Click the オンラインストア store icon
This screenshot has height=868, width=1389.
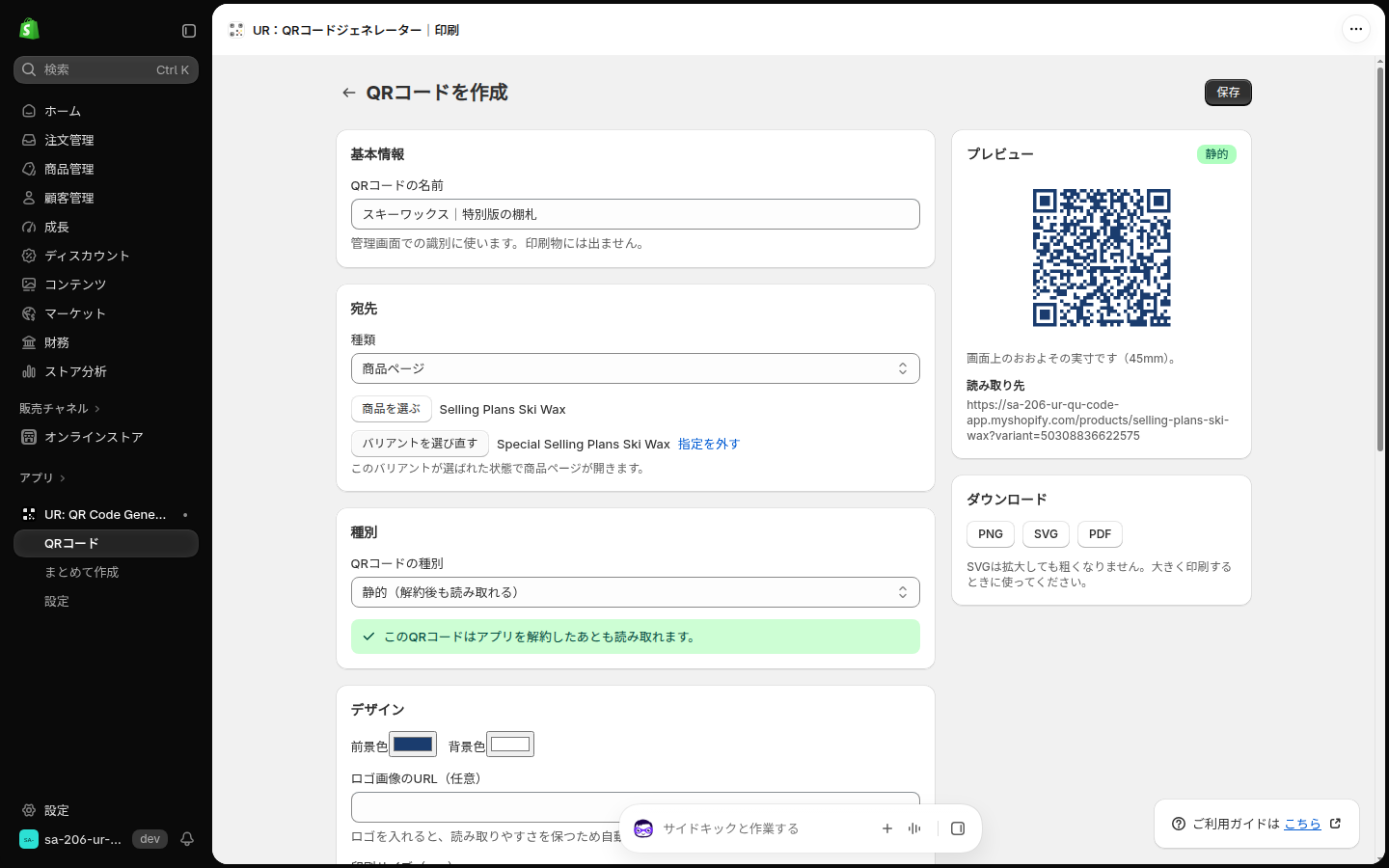coord(29,437)
